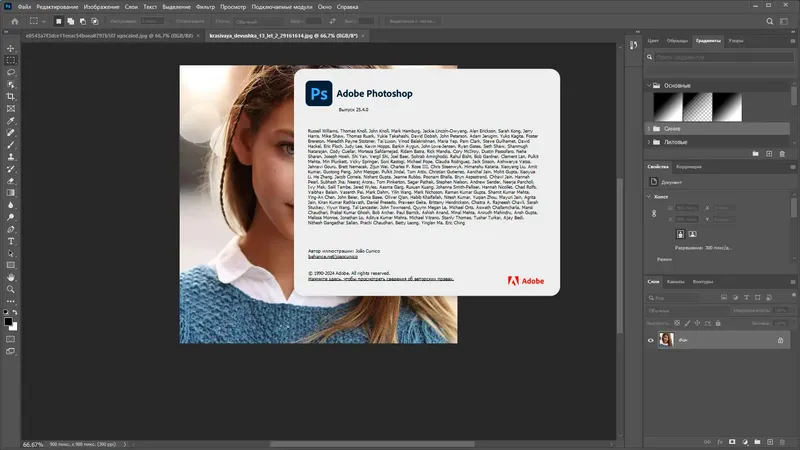
Task: Select the Object Selection tool
Action: pyautogui.click(x=11, y=84)
